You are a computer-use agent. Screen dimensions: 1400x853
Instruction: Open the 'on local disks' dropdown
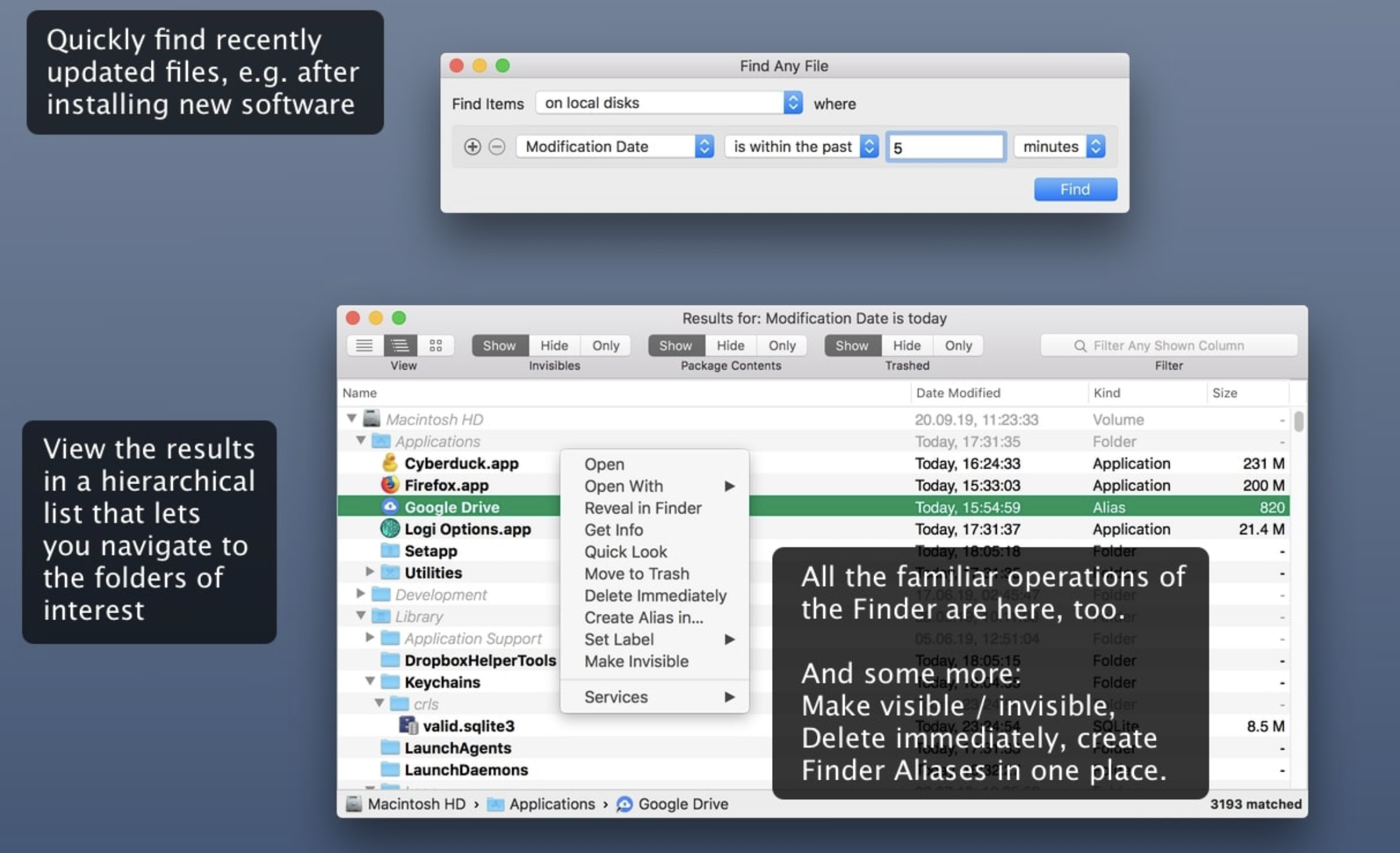point(667,102)
